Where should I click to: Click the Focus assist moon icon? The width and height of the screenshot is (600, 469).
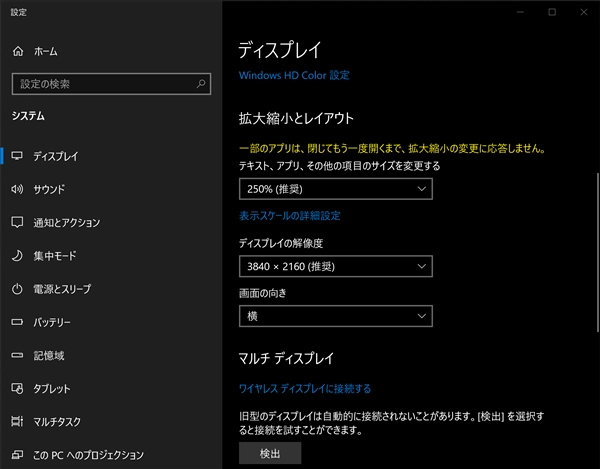17,256
